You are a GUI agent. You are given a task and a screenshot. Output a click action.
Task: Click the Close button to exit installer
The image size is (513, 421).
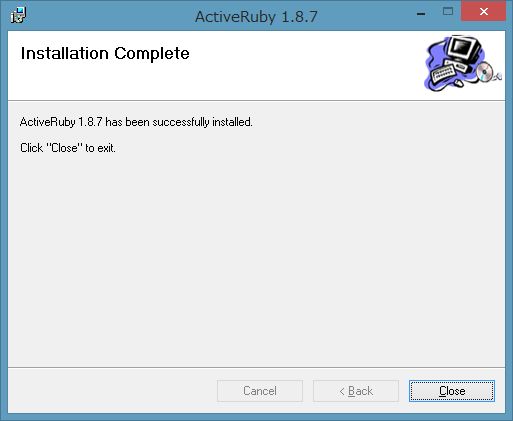[452, 391]
